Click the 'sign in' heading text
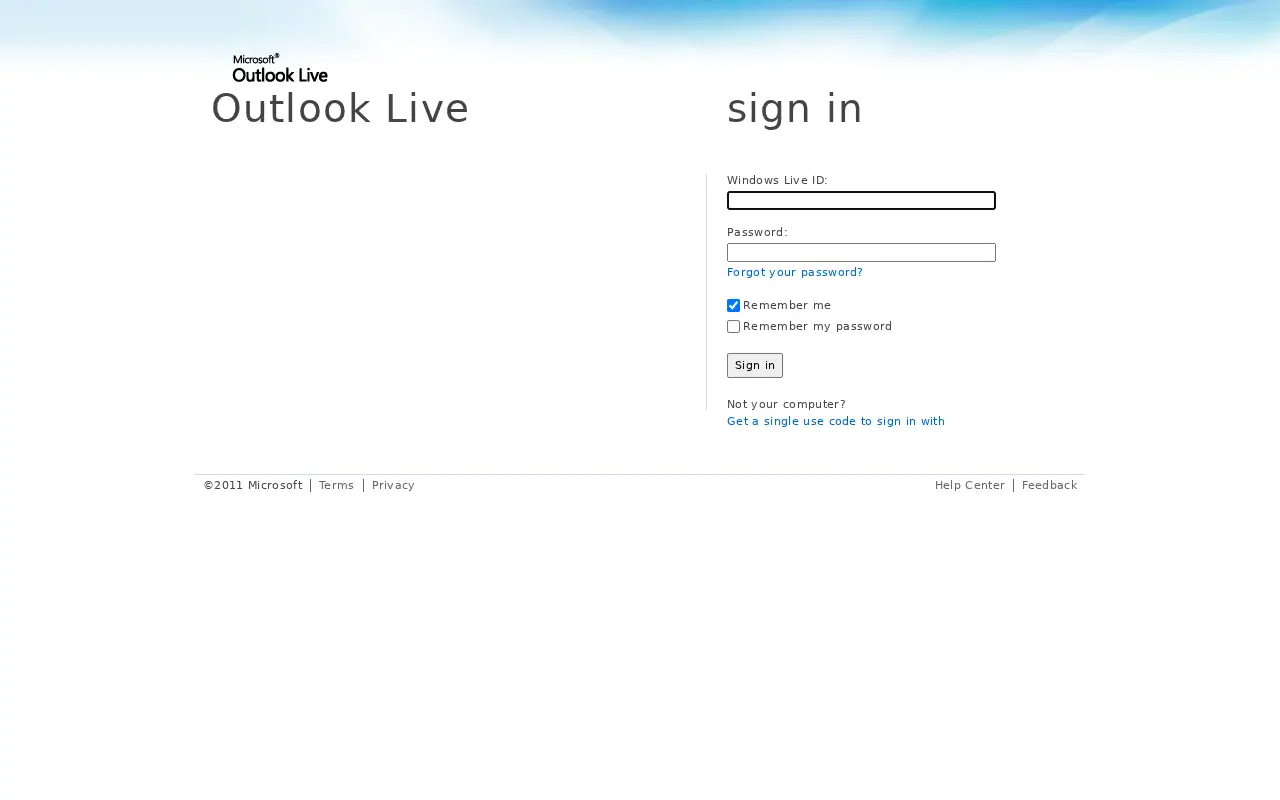Image resolution: width=1280 pixels, height=800 pixels. point(795,109)
